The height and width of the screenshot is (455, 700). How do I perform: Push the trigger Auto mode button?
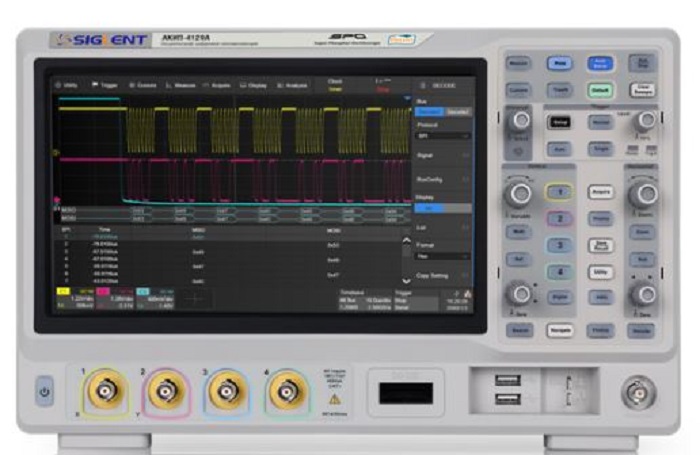[x=559, y=149]
